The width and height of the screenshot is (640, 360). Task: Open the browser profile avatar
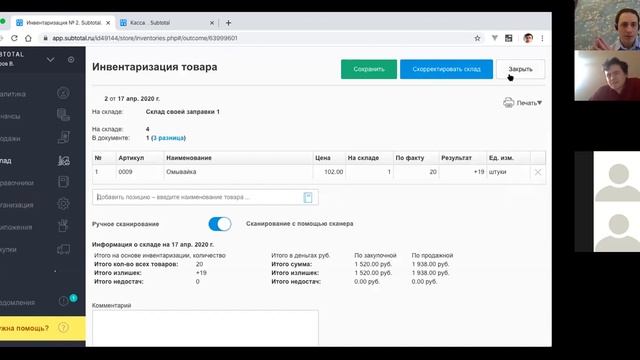coord(528,38)
